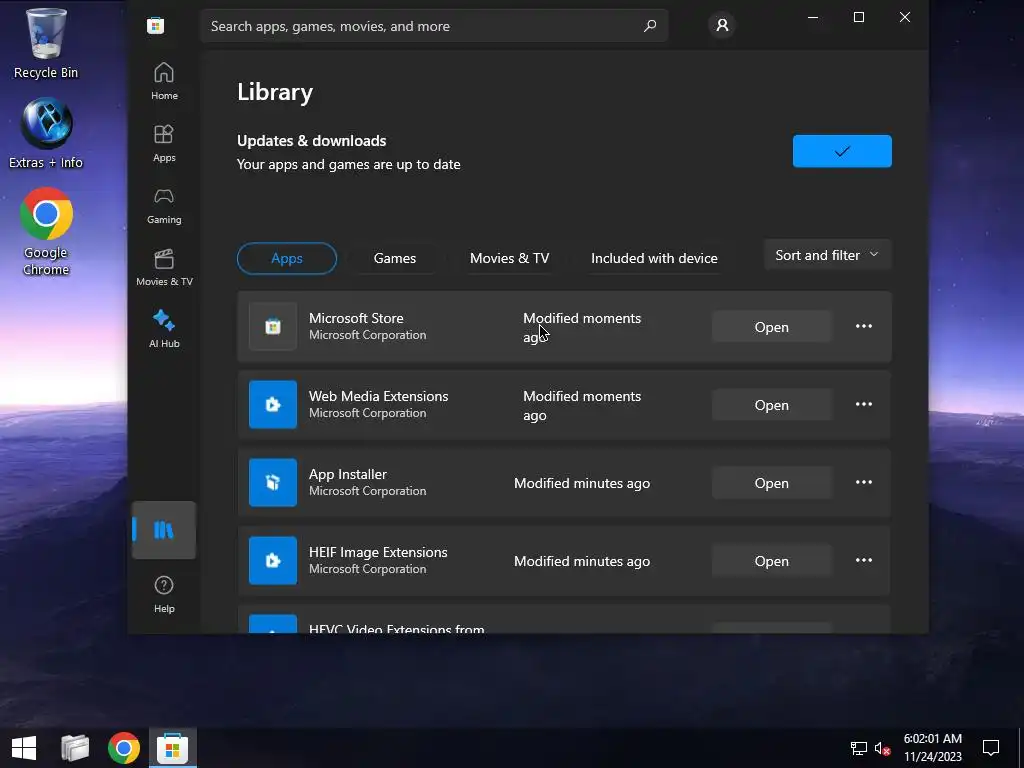This screenshot has width=1024, height=768.
Task: Expand the Sort and filter dropdown
Action: [827, 255]
